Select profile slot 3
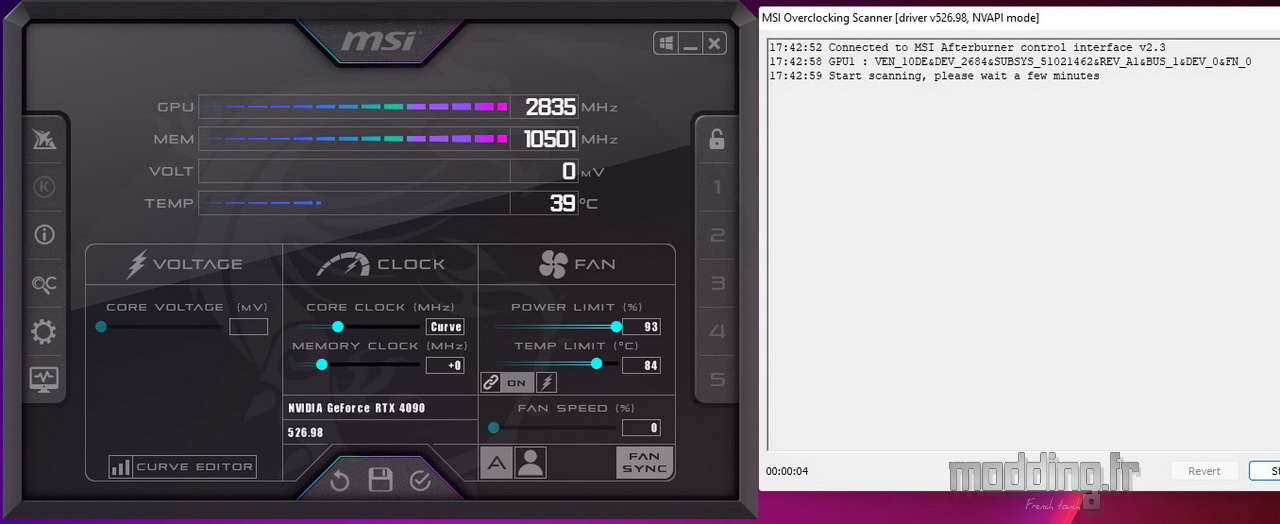This screenshot has width=1280, height=524. click(717, 284)
